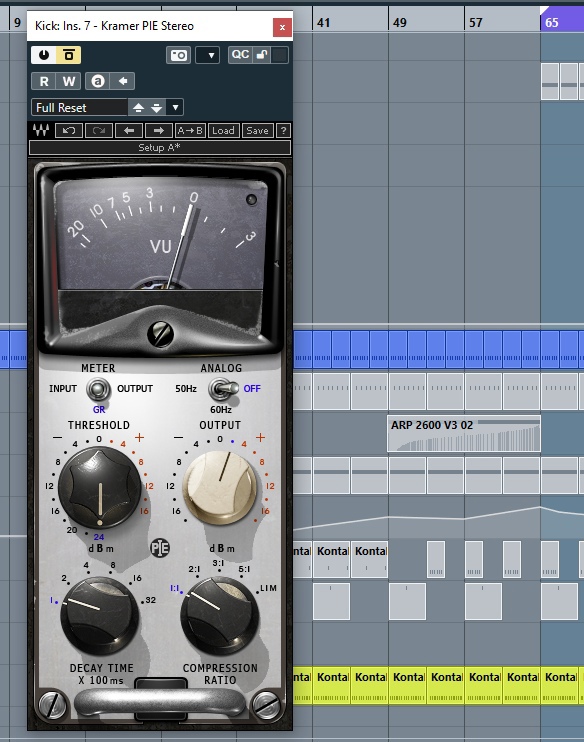Enable Write automation W button
This screenshot has height=742, width=584.
click(x=69, y=81)
